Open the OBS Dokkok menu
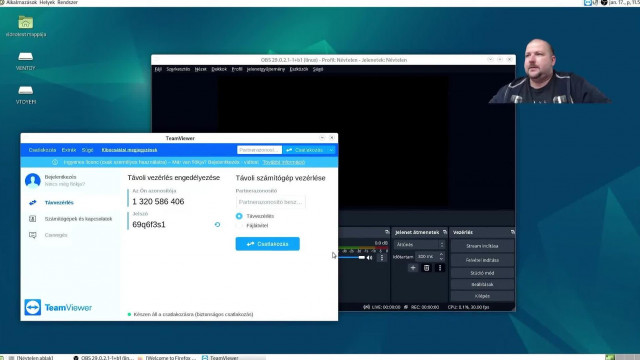Image resolution: width=640 pixels, height=360 pixels. [x=219, y=69]
